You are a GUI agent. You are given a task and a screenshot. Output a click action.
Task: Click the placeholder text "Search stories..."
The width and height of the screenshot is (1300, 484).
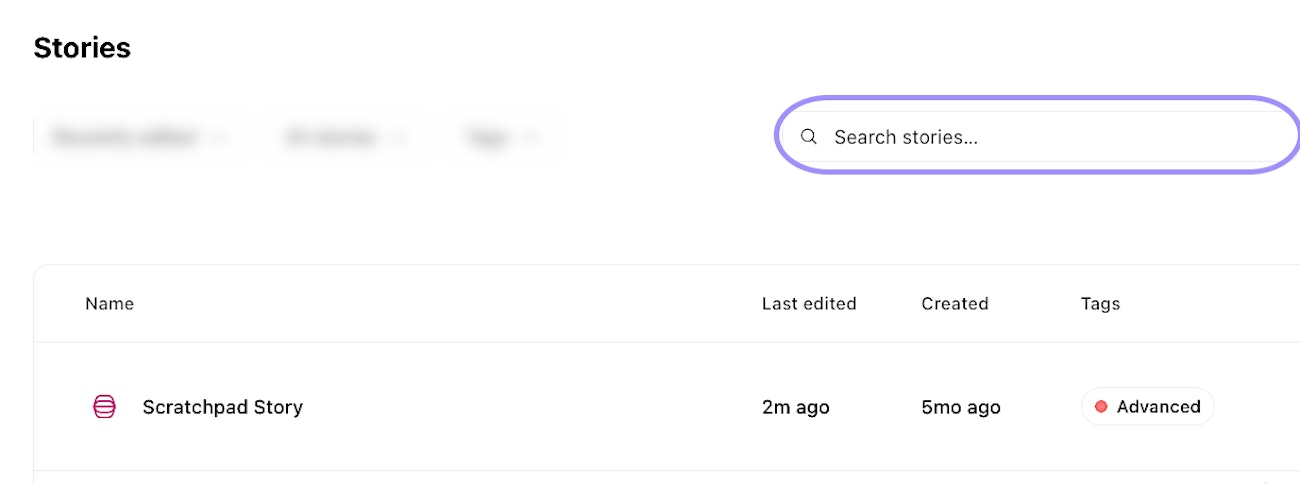coord(905,137)
